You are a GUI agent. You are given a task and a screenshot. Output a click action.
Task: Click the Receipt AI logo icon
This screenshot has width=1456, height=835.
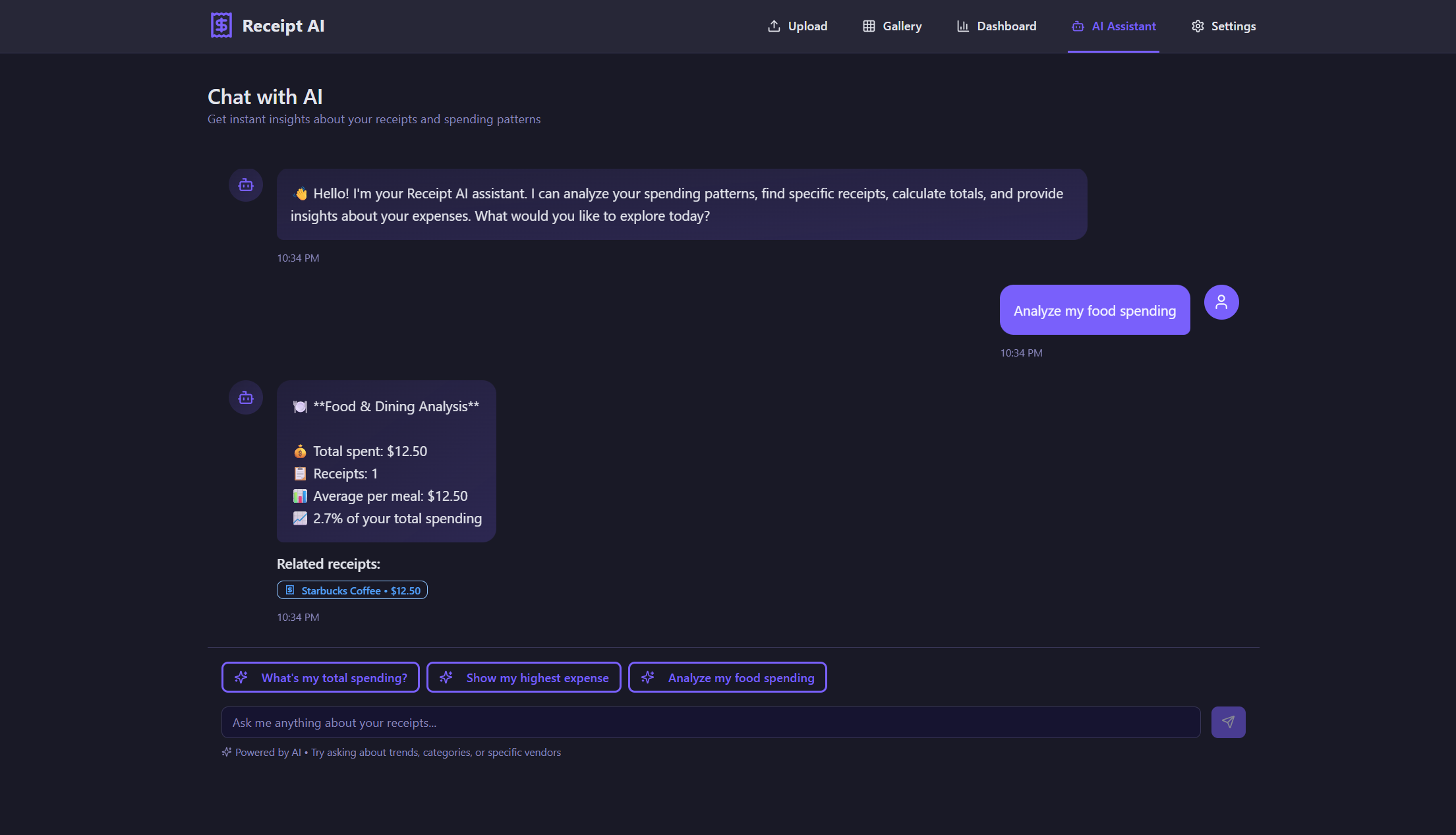[221, 26]
